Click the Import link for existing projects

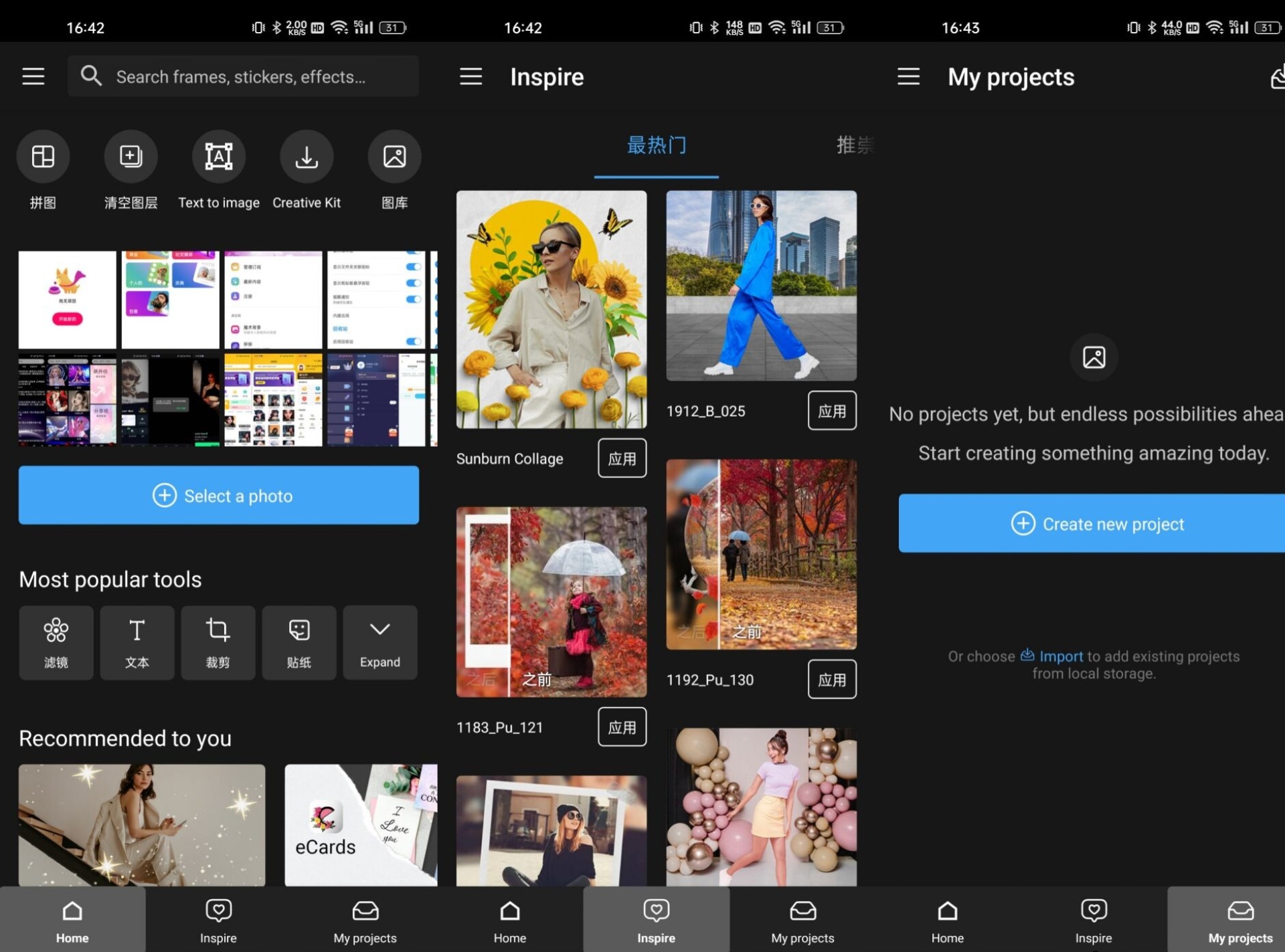(x=1060, y=656)
